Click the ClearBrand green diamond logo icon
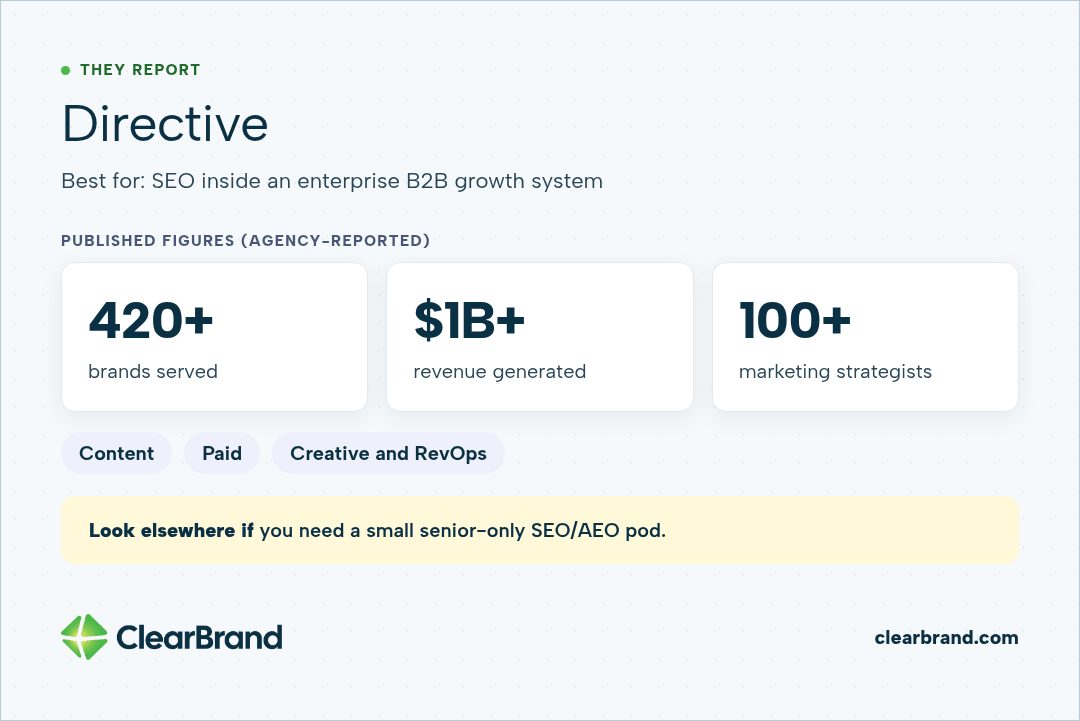Screen dimensions: 1080x721 tap(84, 637)
